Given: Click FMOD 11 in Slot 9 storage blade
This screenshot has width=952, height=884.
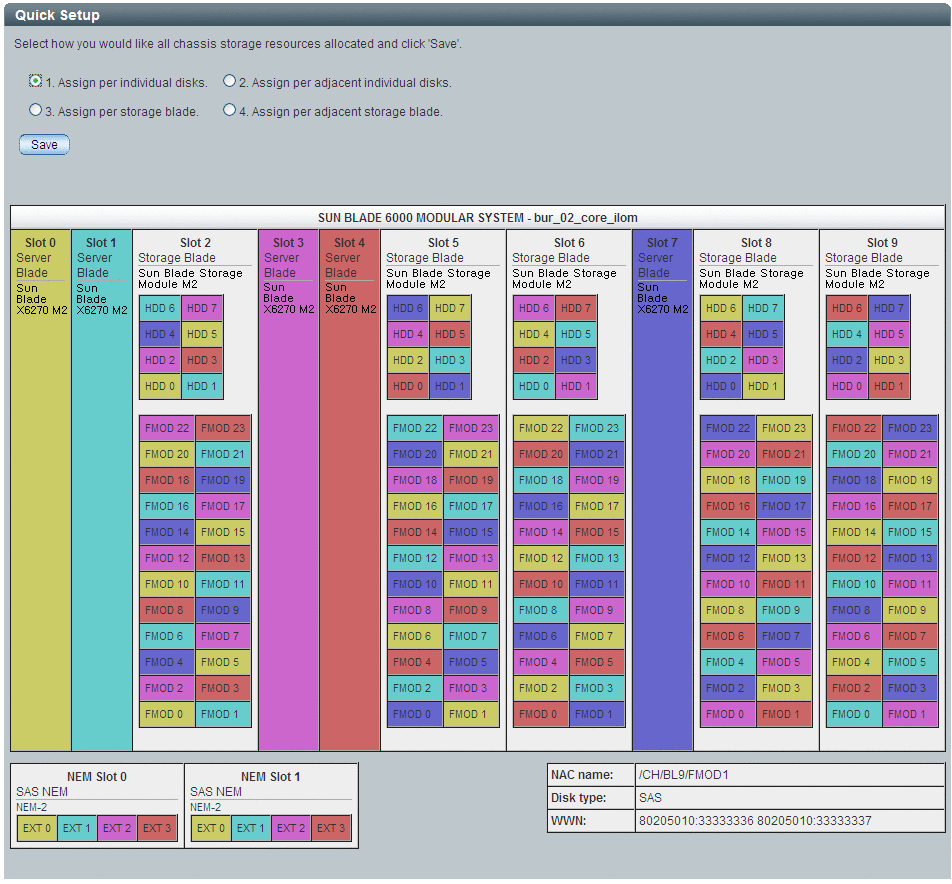Looking at the screenshot, I should (x=910, y=584).
